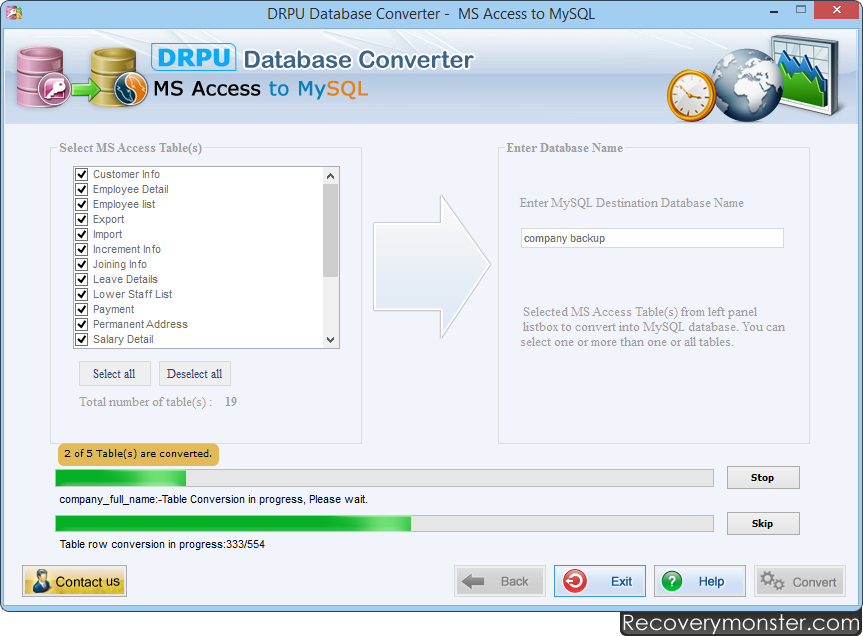Click the Back button
Viewport: 863px width, 636px height.
tap(500, 581)
